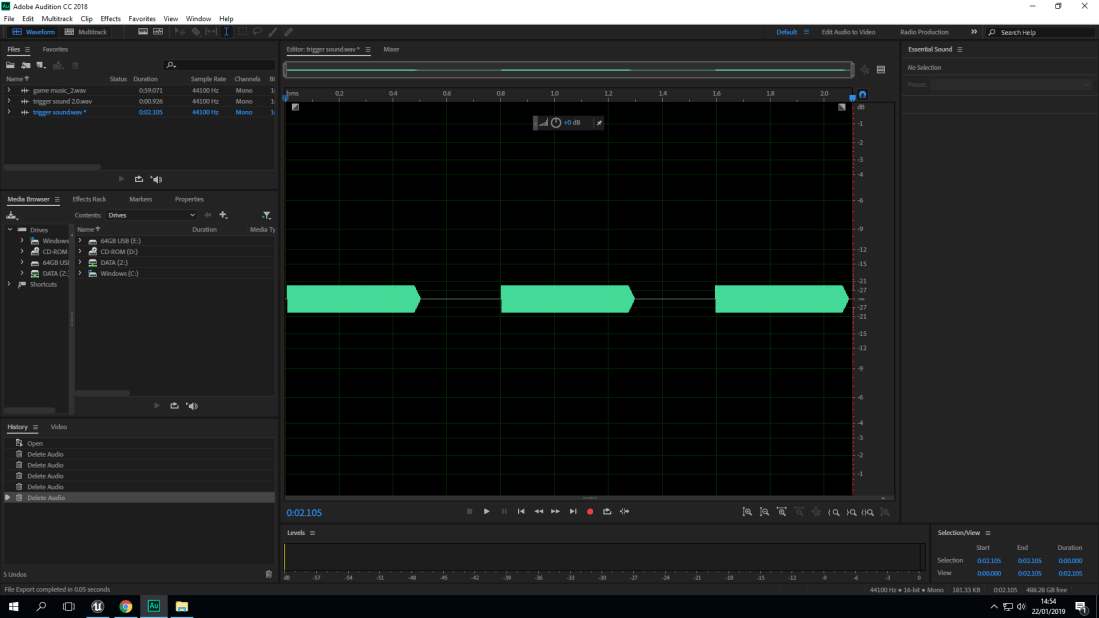Click the media type filter funnel icon
This screenshot has height=618, width=1099.
(266, 215)
